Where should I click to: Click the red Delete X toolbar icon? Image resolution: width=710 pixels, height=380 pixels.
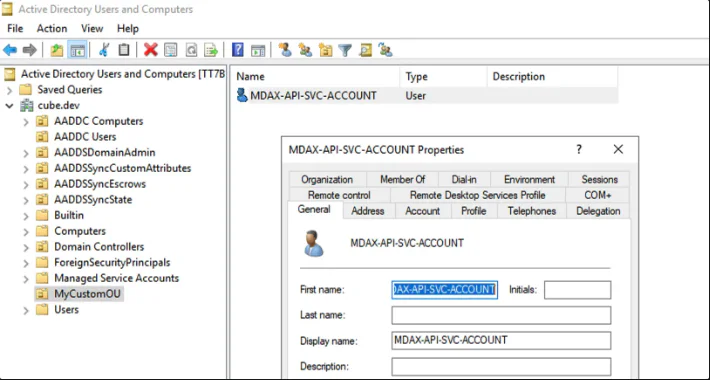150,50
